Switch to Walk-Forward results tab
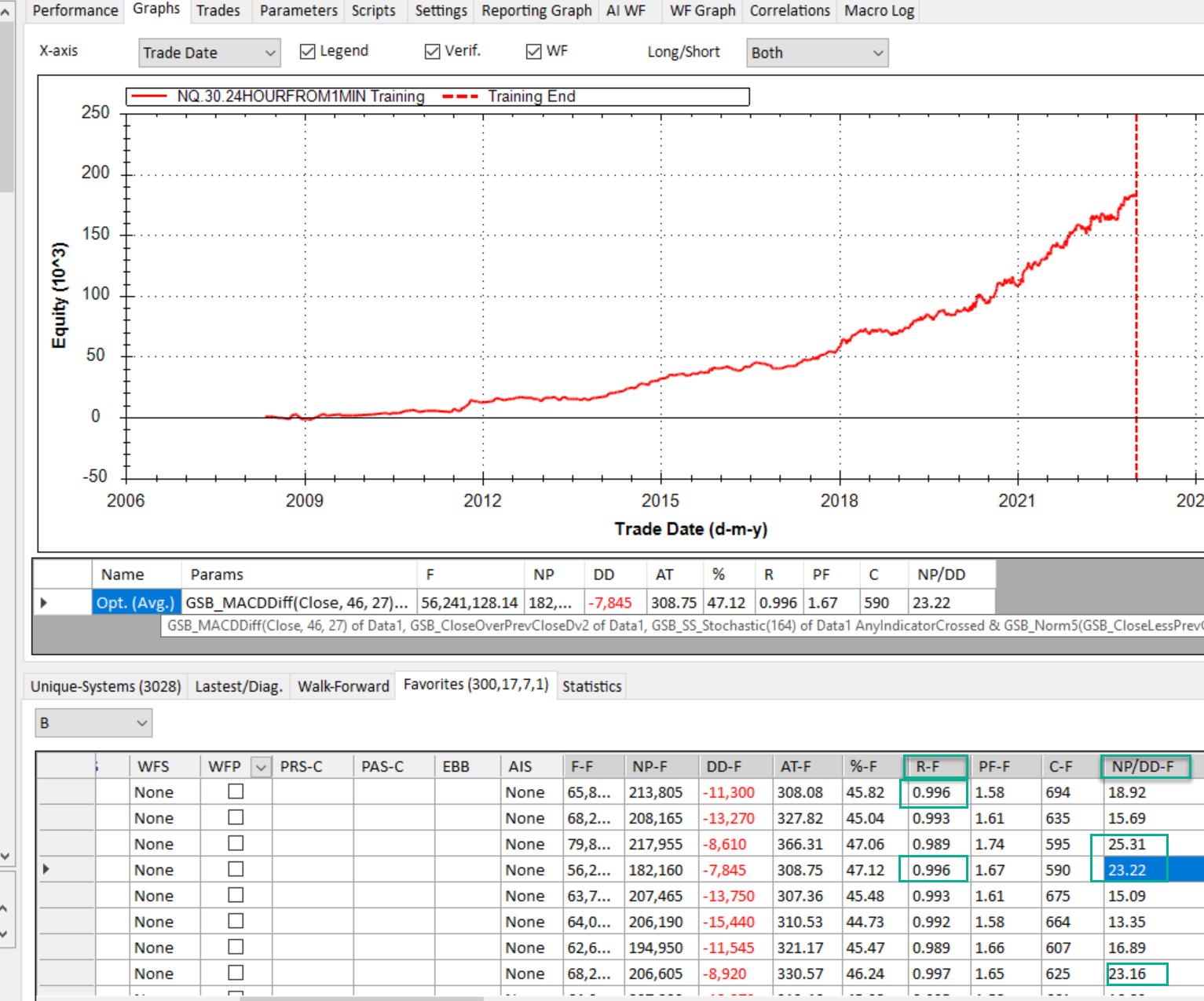The width and height of the screenshot is (1204, 1001). [x=343, y=686]
